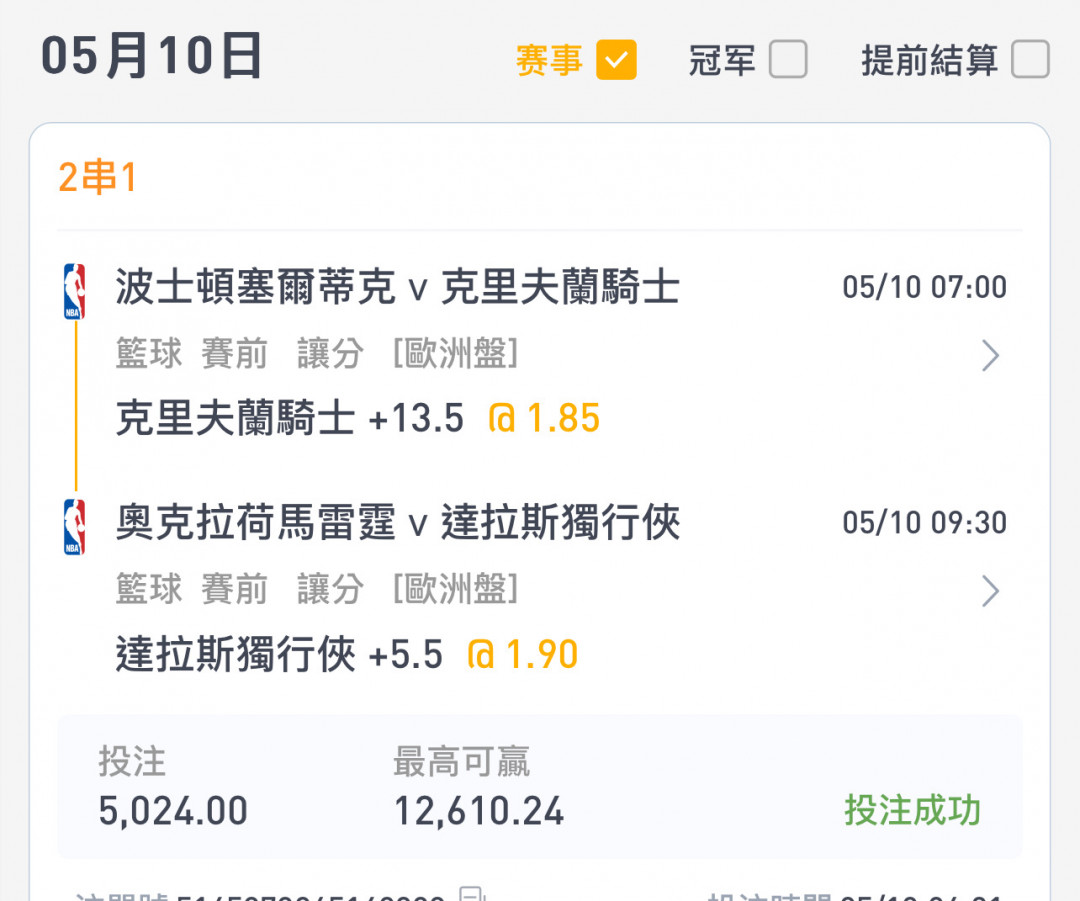Image resolution: width=1080 pixels, height=901 pixels.
Task: Select max win amount 12,610.24
Action: point(479,811)
